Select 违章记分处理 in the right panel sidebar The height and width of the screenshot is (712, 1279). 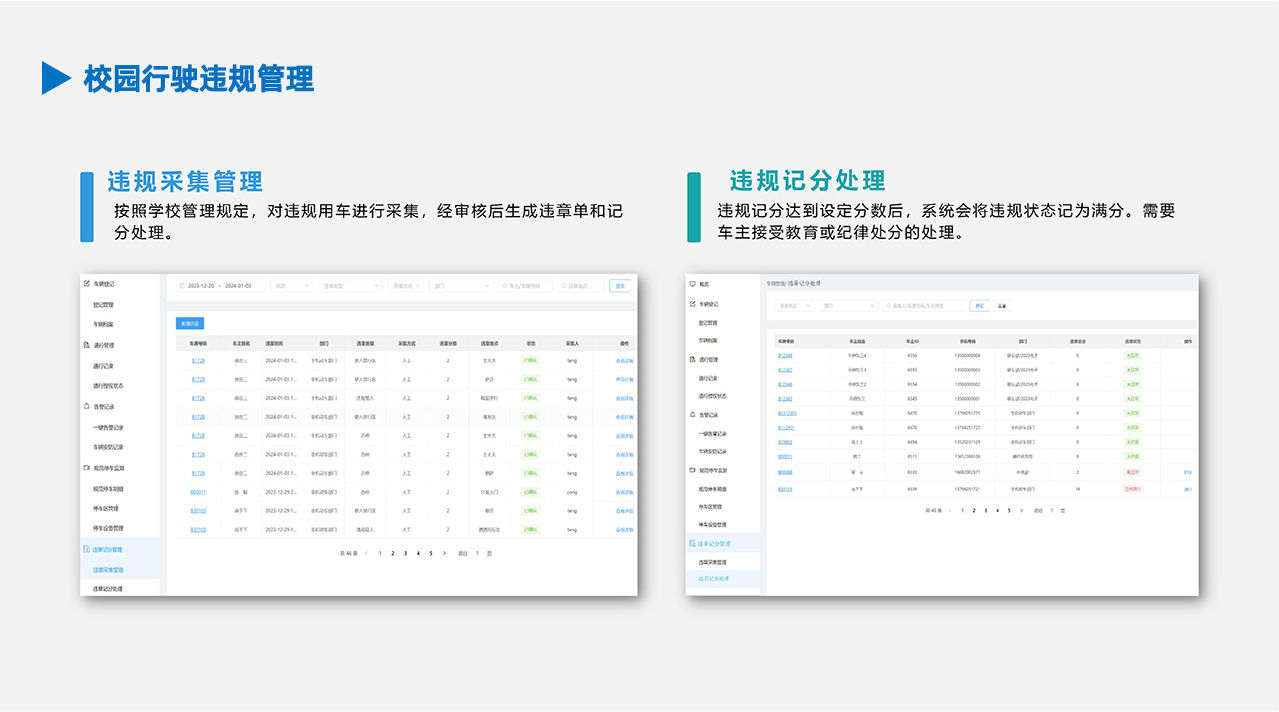pos(714,579)
